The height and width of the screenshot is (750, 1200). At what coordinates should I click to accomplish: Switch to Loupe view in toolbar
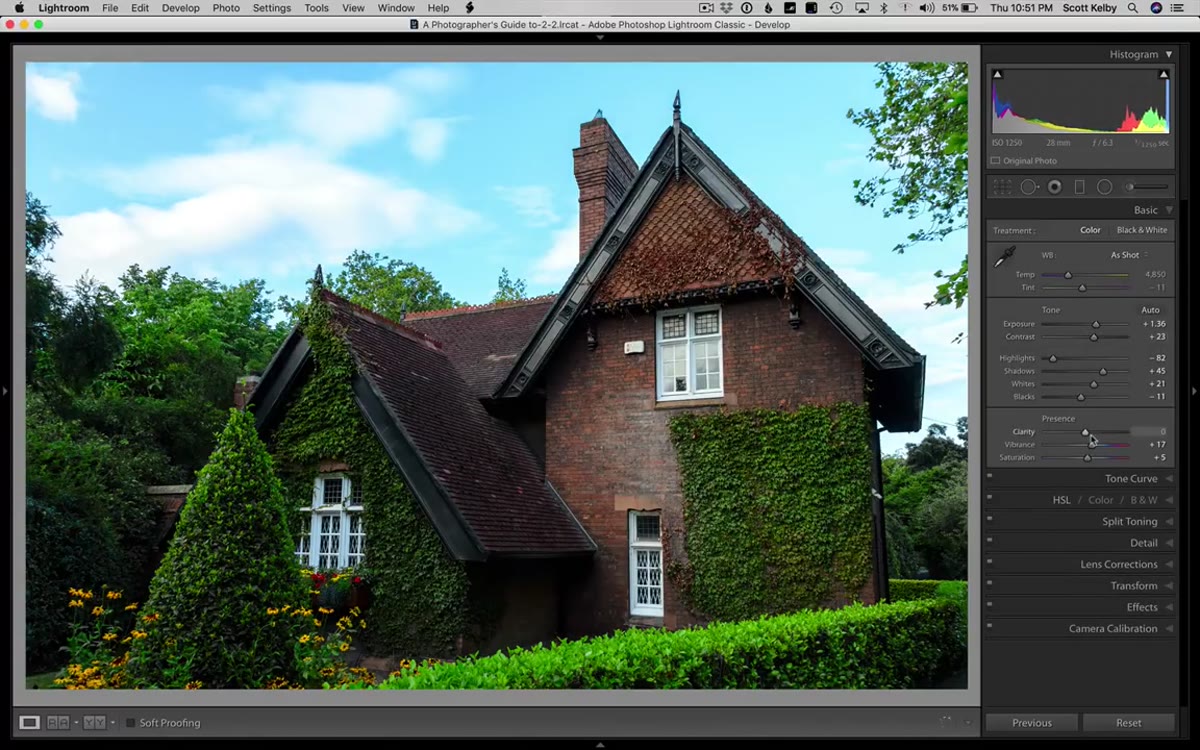click(x=30, y=722)
